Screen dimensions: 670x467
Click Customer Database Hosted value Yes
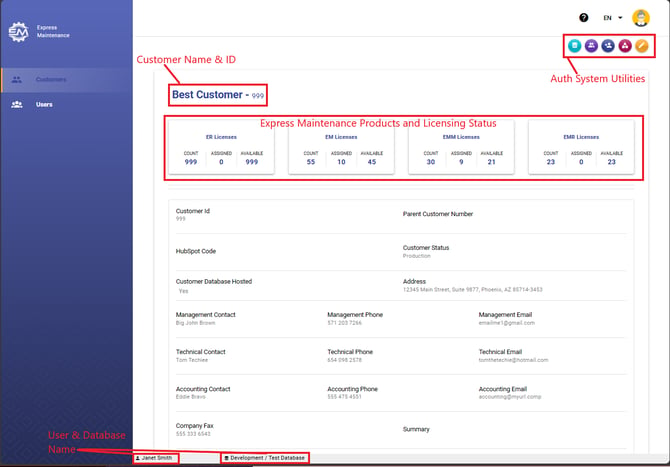tap(183, 291)
